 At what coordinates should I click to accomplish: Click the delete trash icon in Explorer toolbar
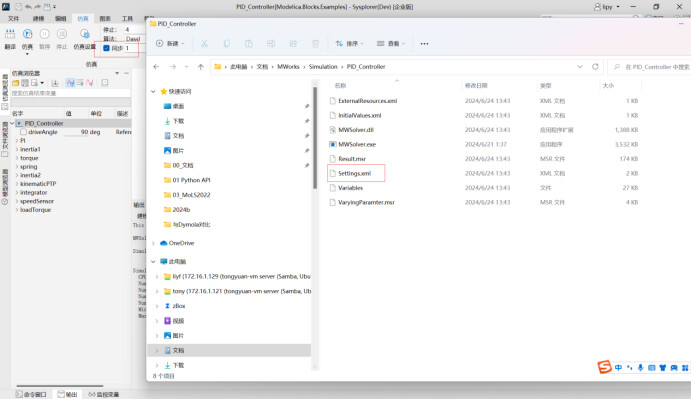tap(315, 44)
